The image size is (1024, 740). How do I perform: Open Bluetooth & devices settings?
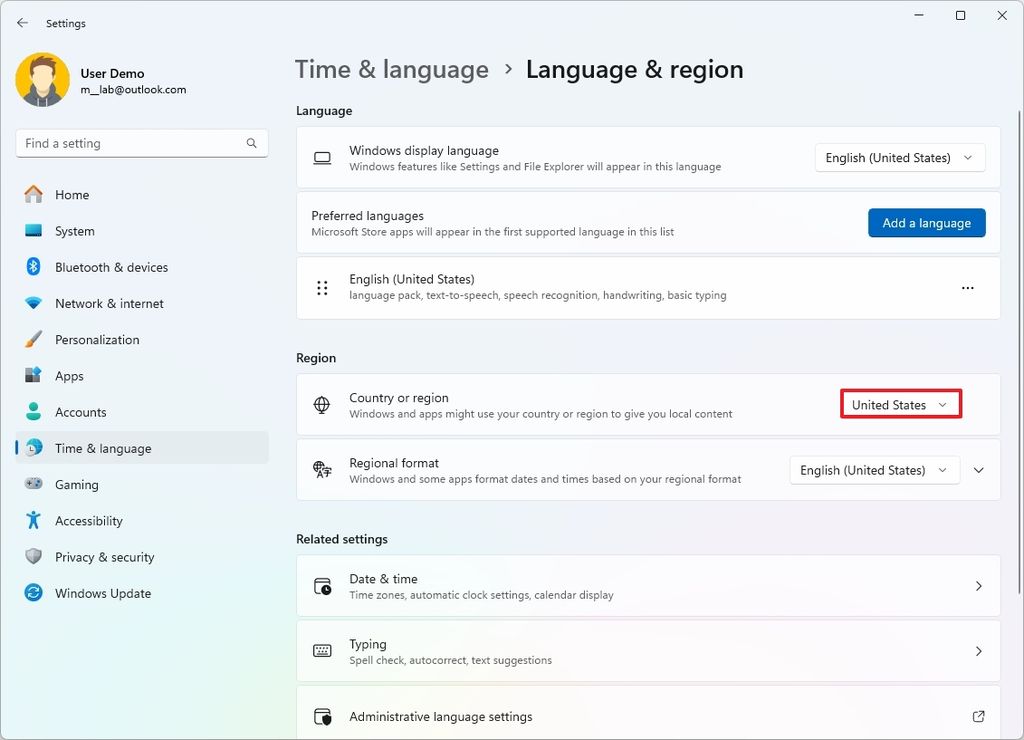(112, 267)
